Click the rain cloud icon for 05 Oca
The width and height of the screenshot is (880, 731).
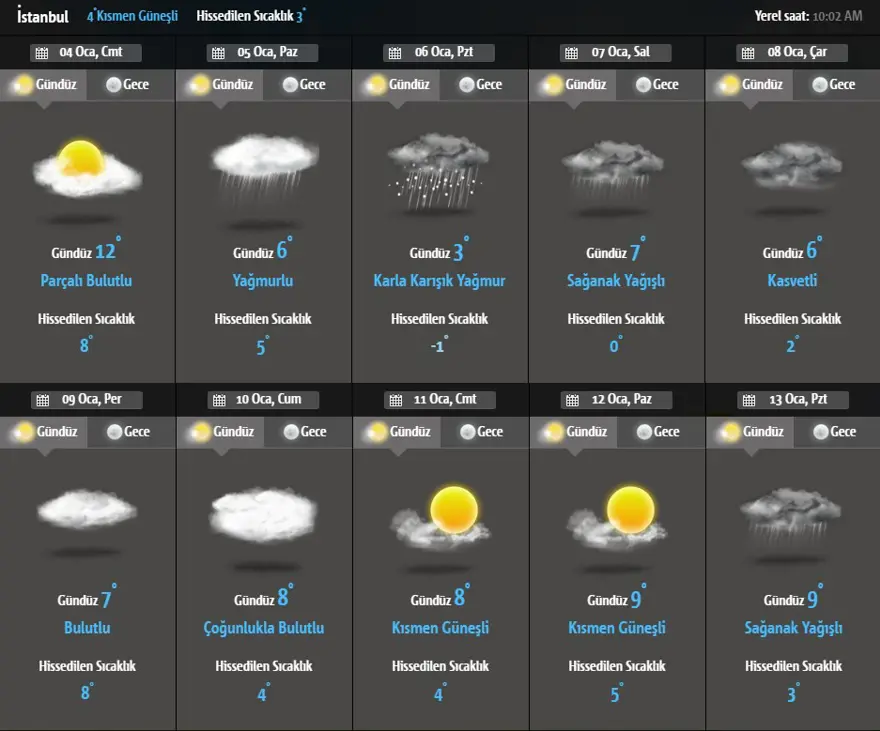264,163
